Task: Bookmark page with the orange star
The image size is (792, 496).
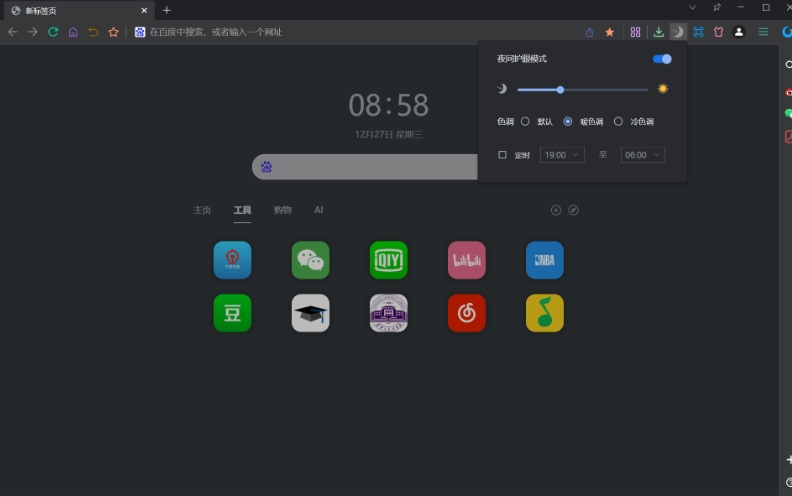Action: click(x=610, y=32)
